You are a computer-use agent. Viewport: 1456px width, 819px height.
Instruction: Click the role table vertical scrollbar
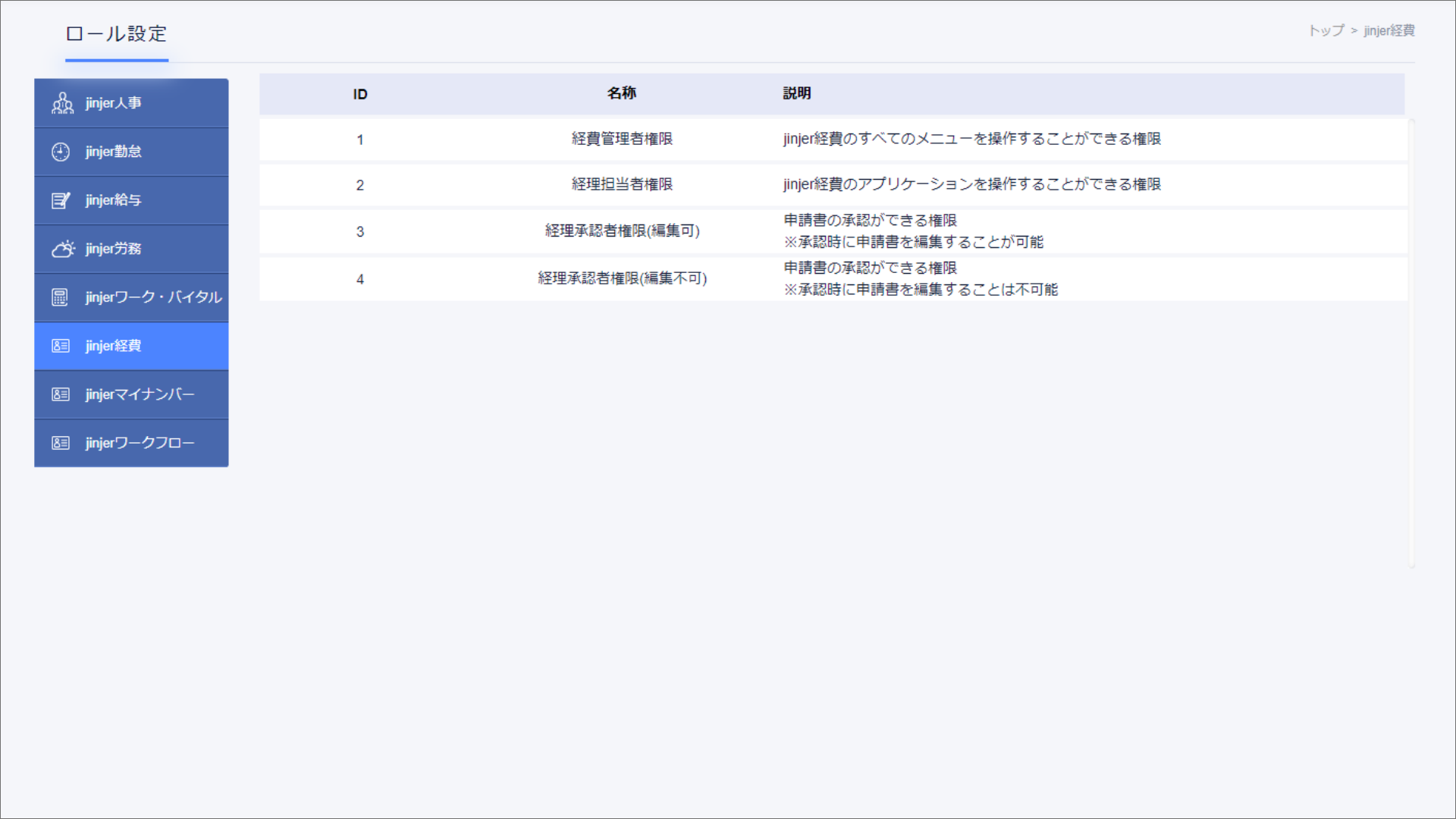tap(1411, 343)
